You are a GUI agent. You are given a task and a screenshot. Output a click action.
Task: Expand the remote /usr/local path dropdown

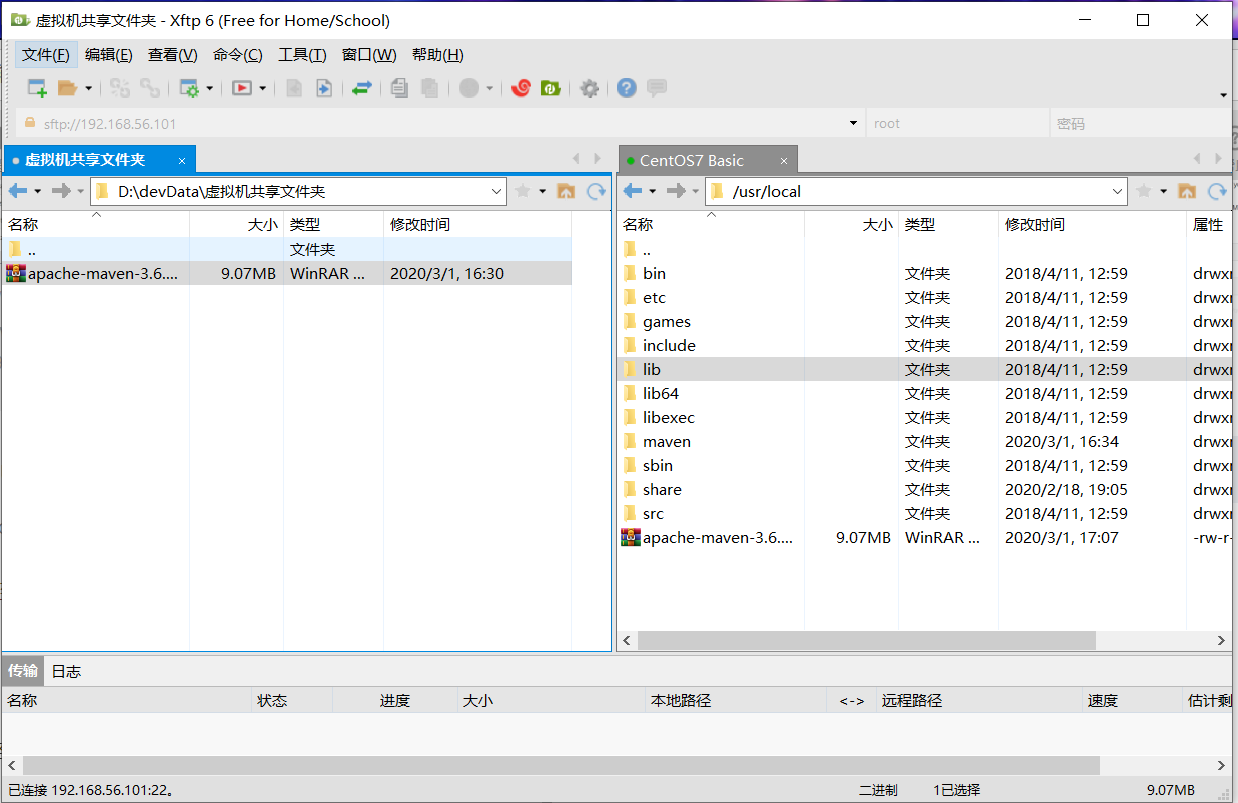pyautogui.click(x=1118, y=191)
